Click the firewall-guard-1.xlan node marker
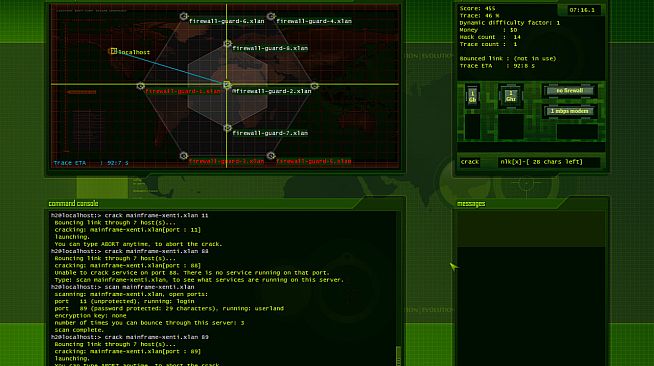The height and width of the screenshot is (366, 654). pos(141,86)
